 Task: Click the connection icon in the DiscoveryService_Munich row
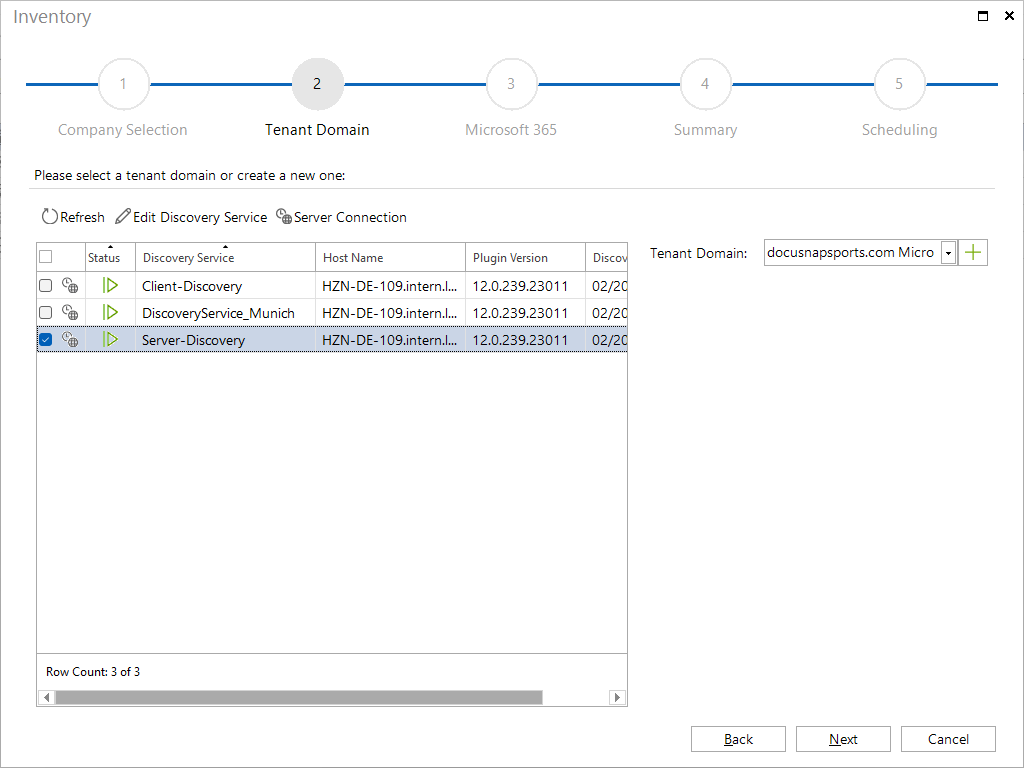(70, 313)
